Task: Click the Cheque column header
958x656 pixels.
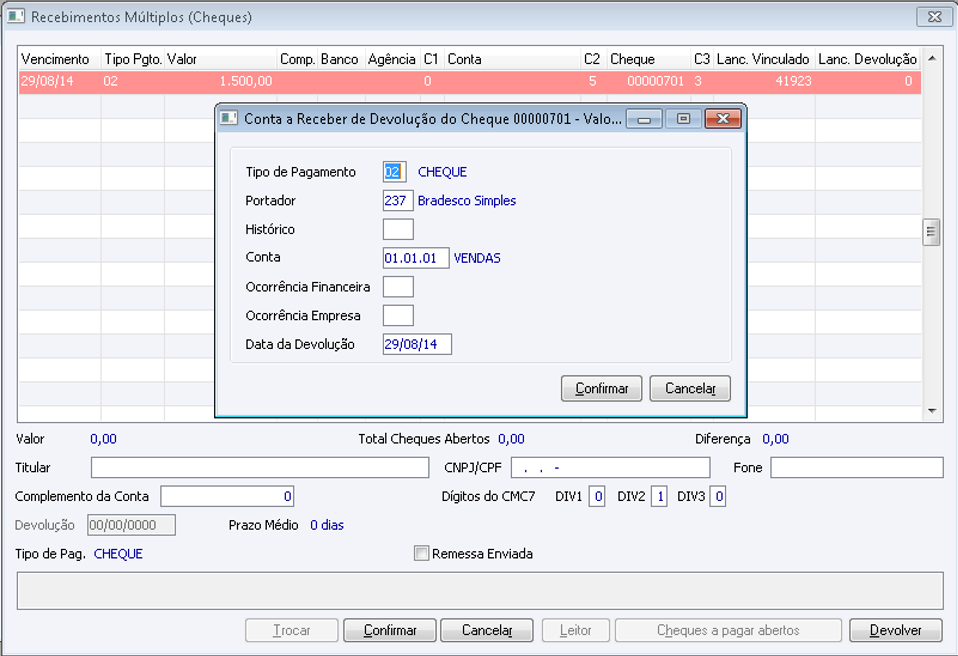Action: tap(649, 59)
